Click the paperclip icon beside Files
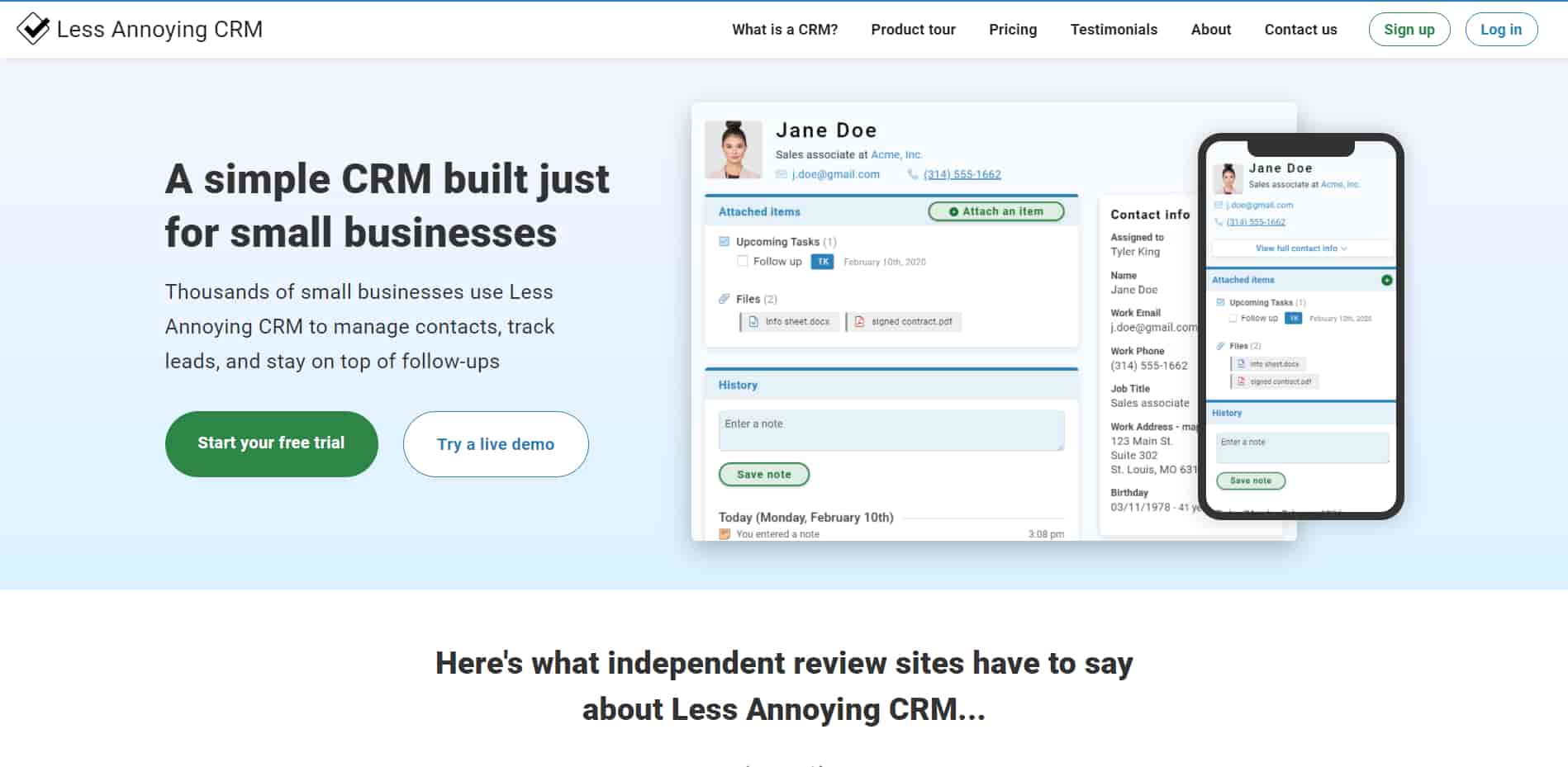This screenshot has width=1568, height=767. click(x=725, y=298)
